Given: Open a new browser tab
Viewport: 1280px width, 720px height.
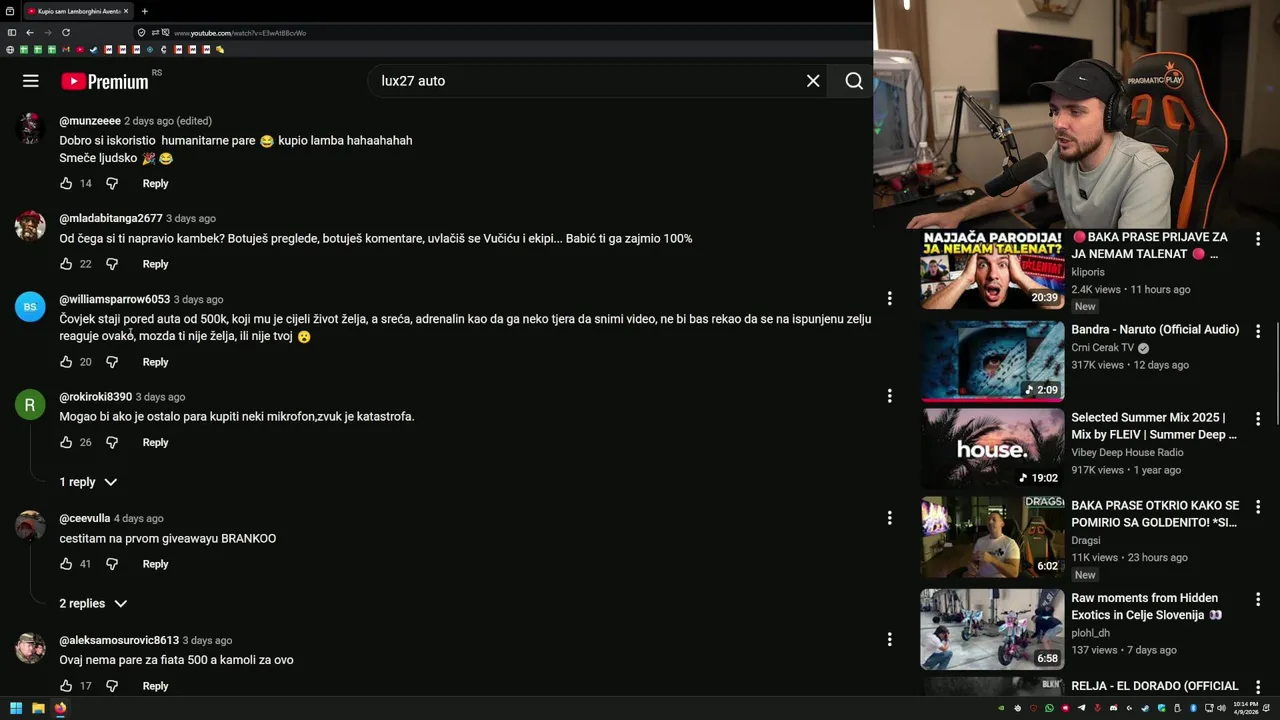Looking at the screenshot, I should 144,11.
